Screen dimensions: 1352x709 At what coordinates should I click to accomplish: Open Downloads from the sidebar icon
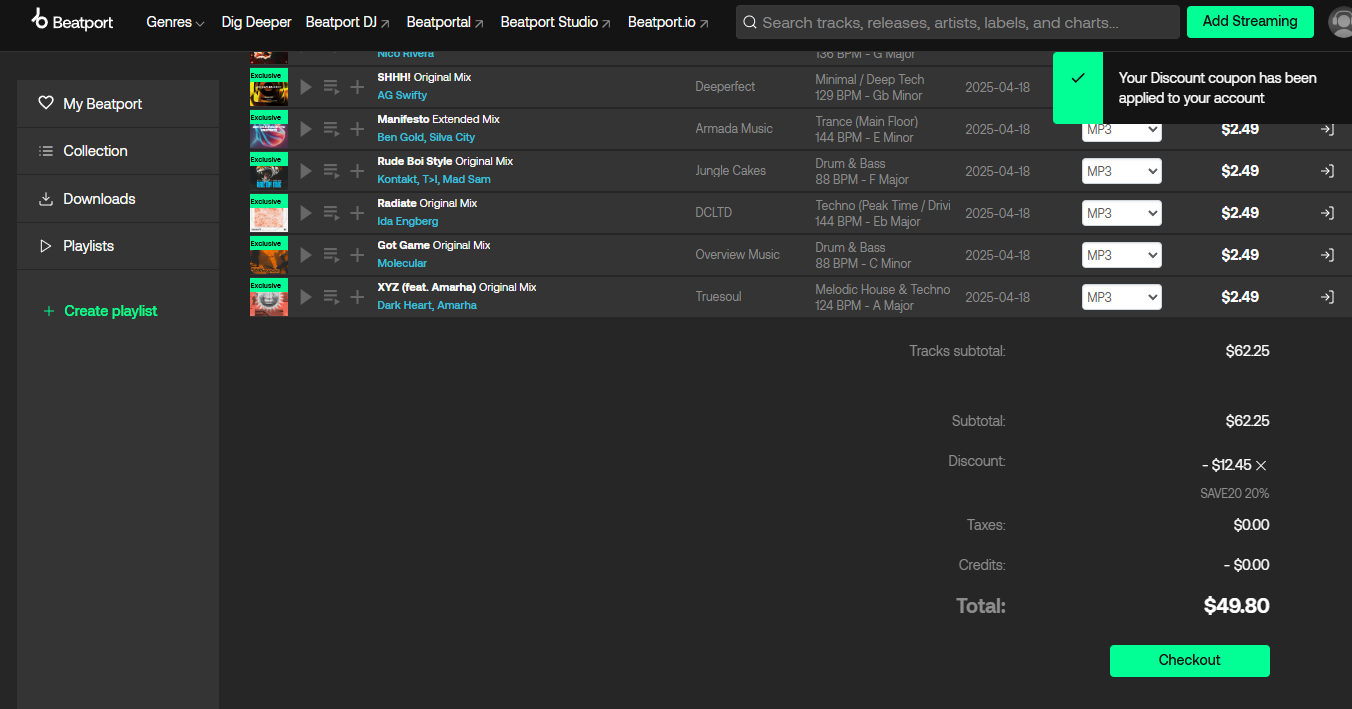pyautogui.click(x=45, y=198)
